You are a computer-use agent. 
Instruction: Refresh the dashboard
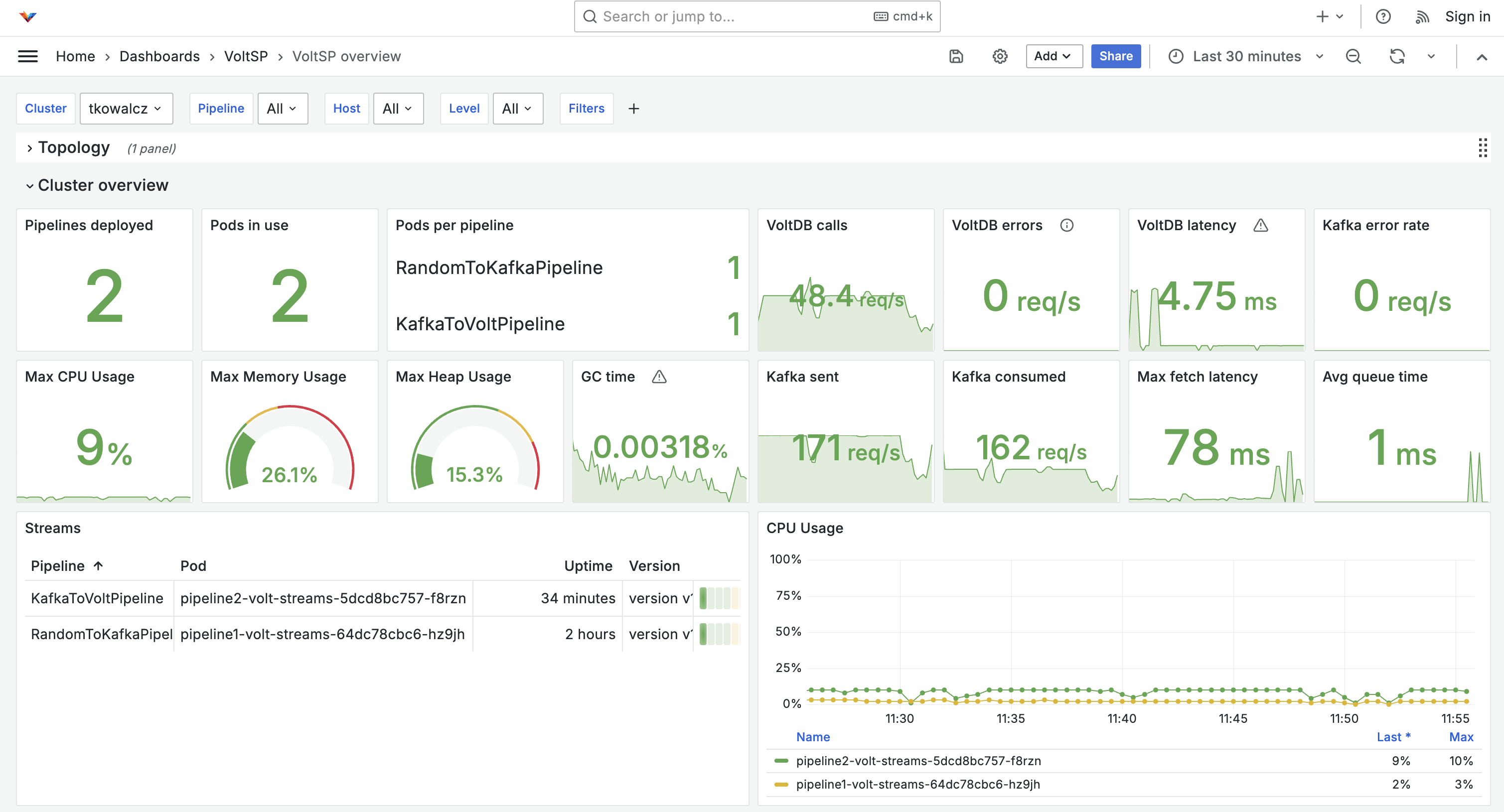pos(1396,57)
